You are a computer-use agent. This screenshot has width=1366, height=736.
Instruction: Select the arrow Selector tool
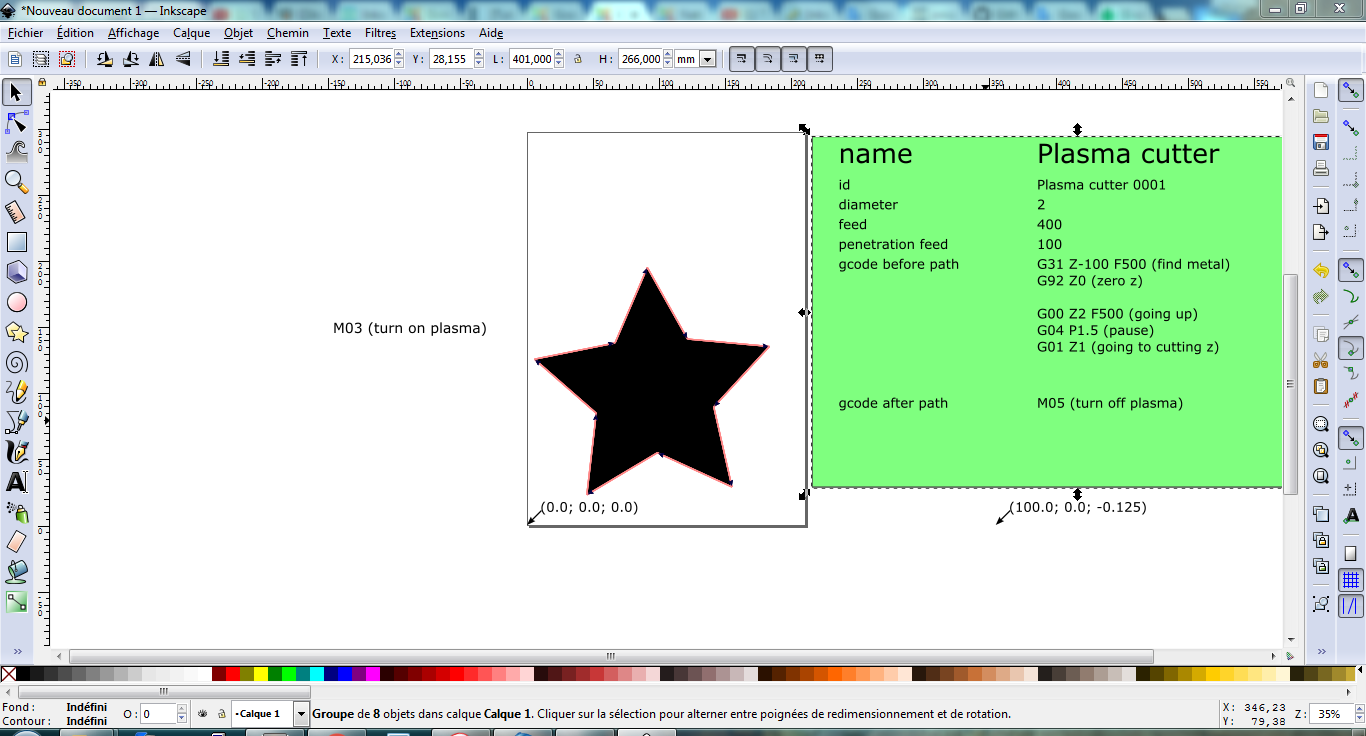tap(16, 93)
